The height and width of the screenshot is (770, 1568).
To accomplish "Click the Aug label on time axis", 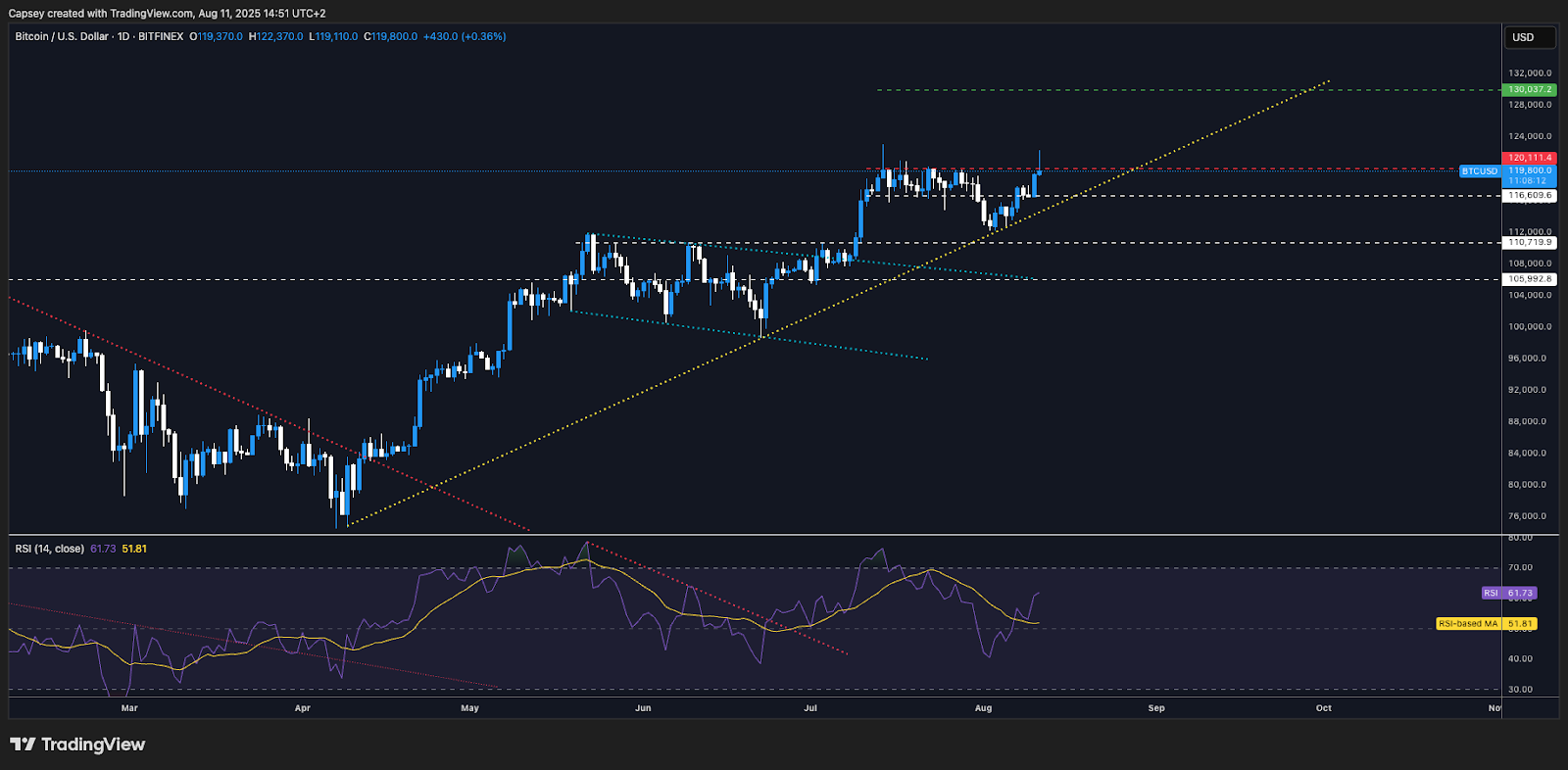I will (983, 708).
